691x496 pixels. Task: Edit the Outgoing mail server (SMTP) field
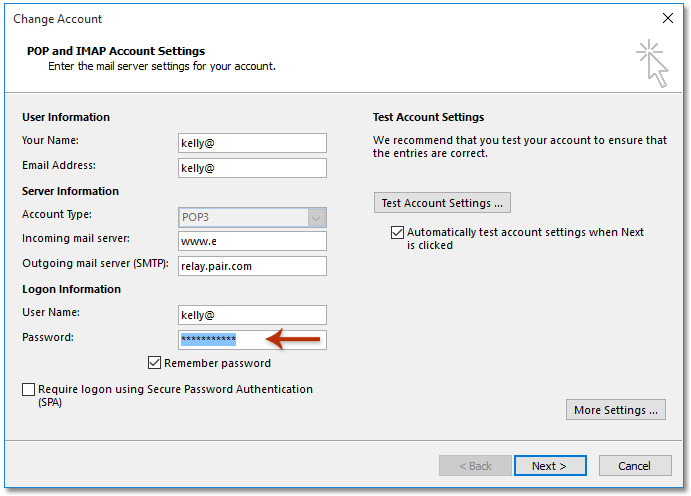click(x=252, y=266)
